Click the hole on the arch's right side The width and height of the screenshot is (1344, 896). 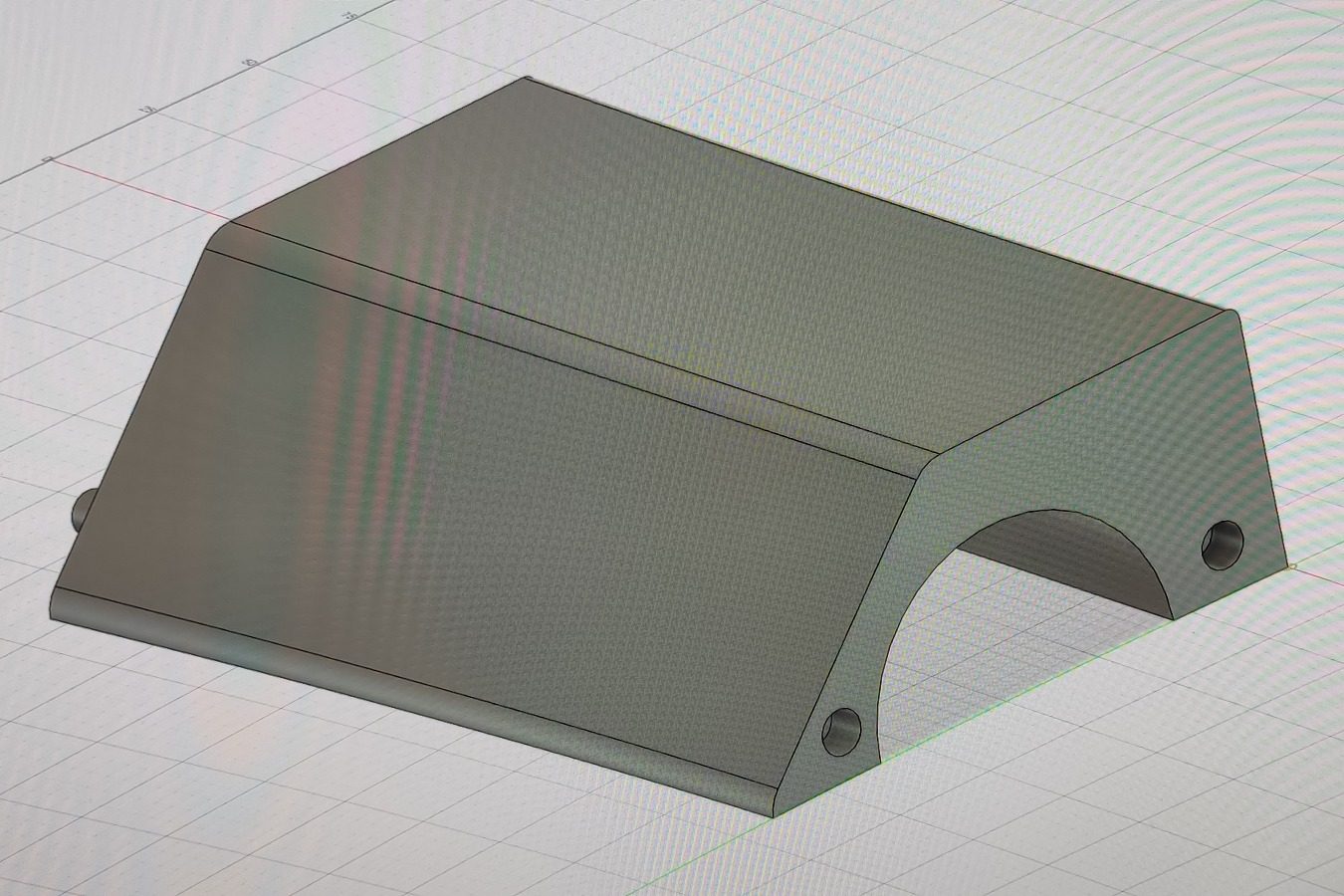[1223, 544]
